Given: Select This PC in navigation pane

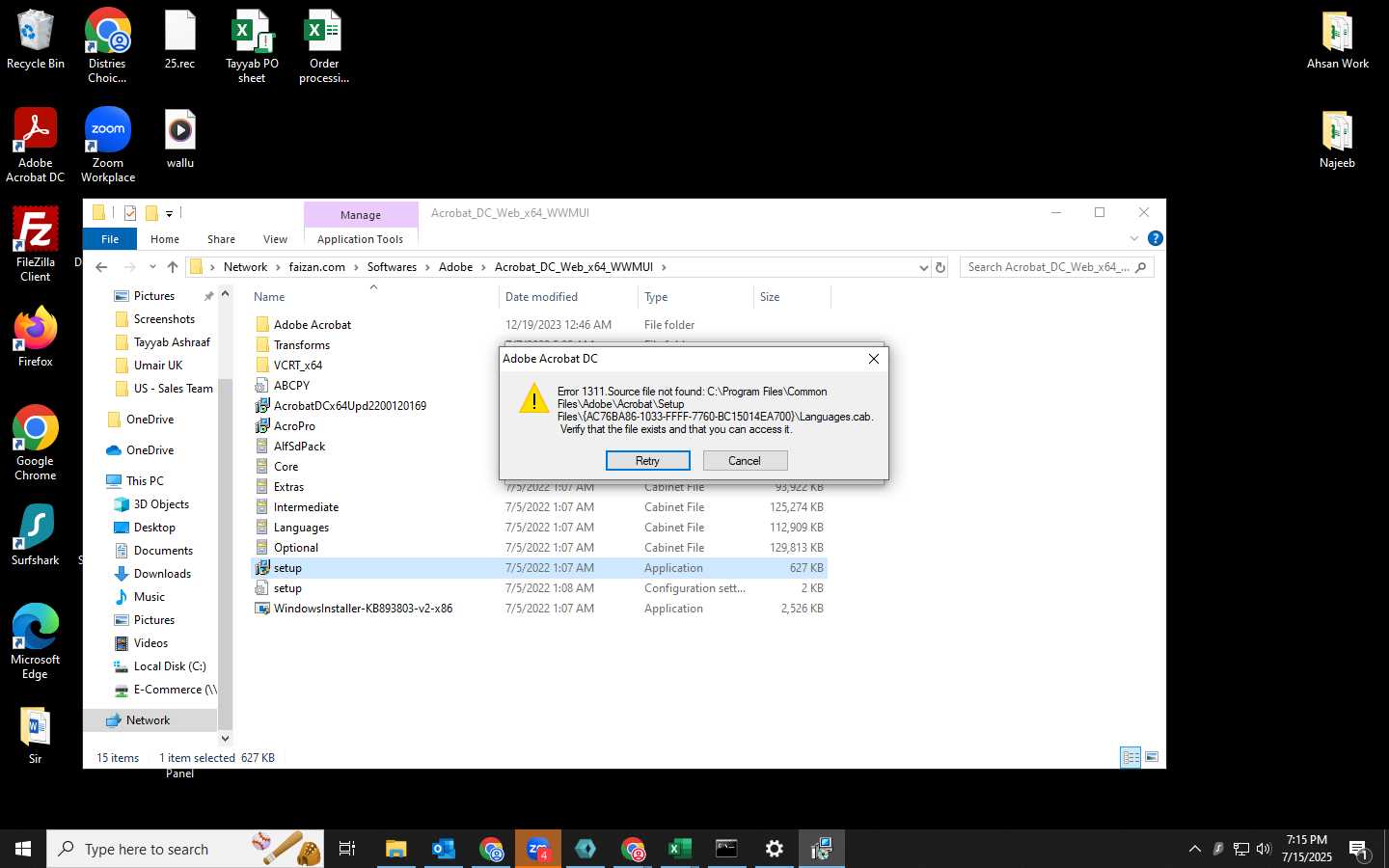Looking at the screenshot, I should point(145,481).
